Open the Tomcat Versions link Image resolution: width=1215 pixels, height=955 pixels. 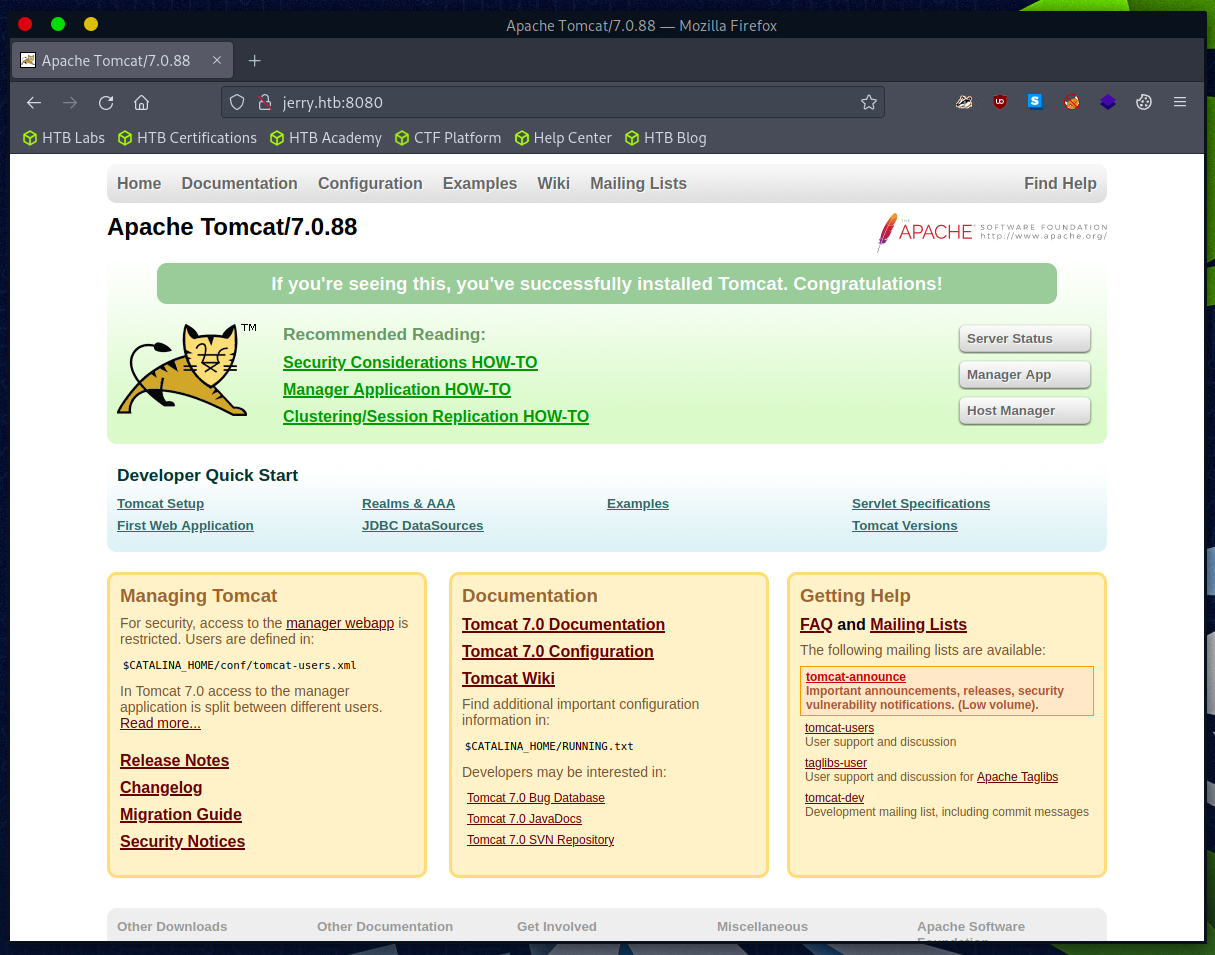pyautogui.click(x=905, y=526)
